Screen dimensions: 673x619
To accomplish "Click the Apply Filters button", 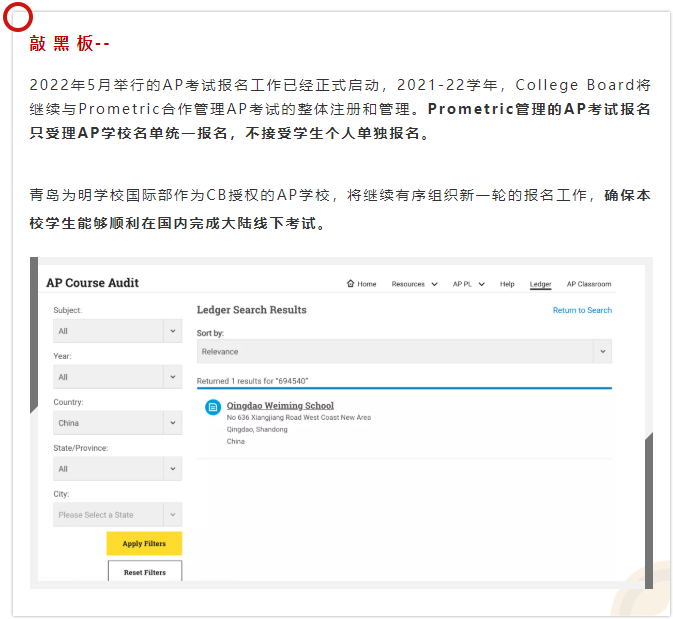I will pyautogui.click(x=144, y=543).
